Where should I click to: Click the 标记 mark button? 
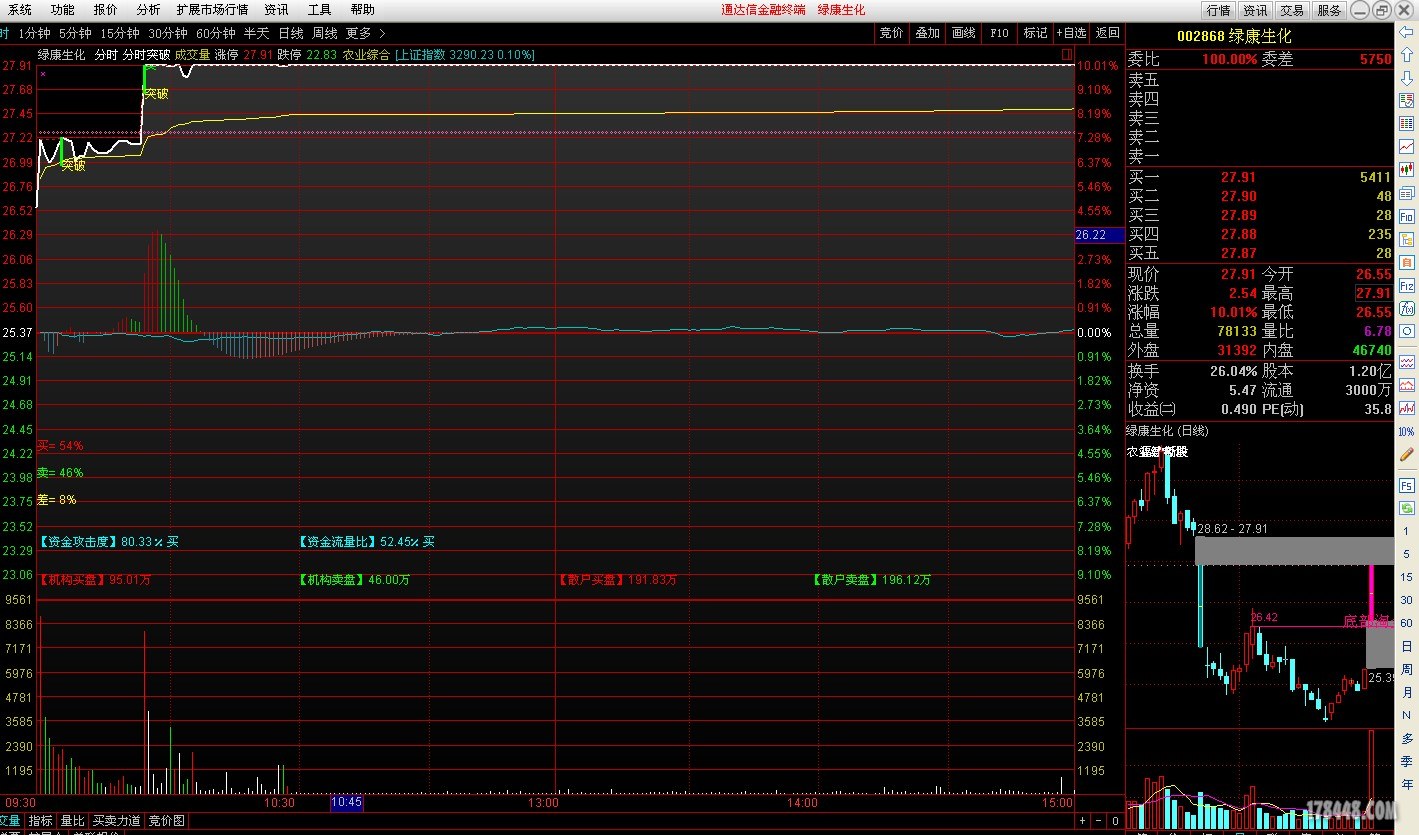pos(1035,33)
